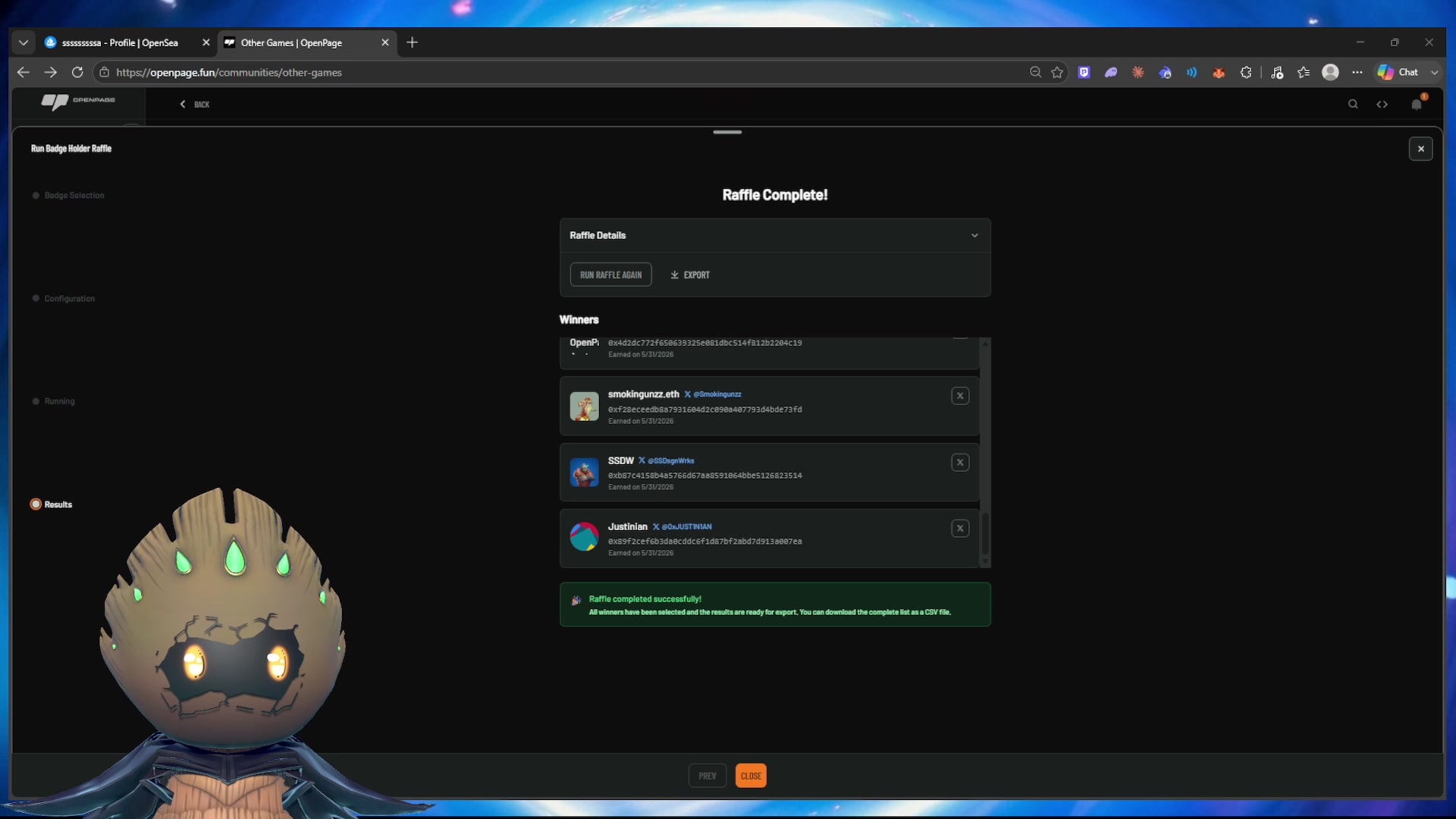
Task: Remove SSDW from winners list
Action: [960, 463]
